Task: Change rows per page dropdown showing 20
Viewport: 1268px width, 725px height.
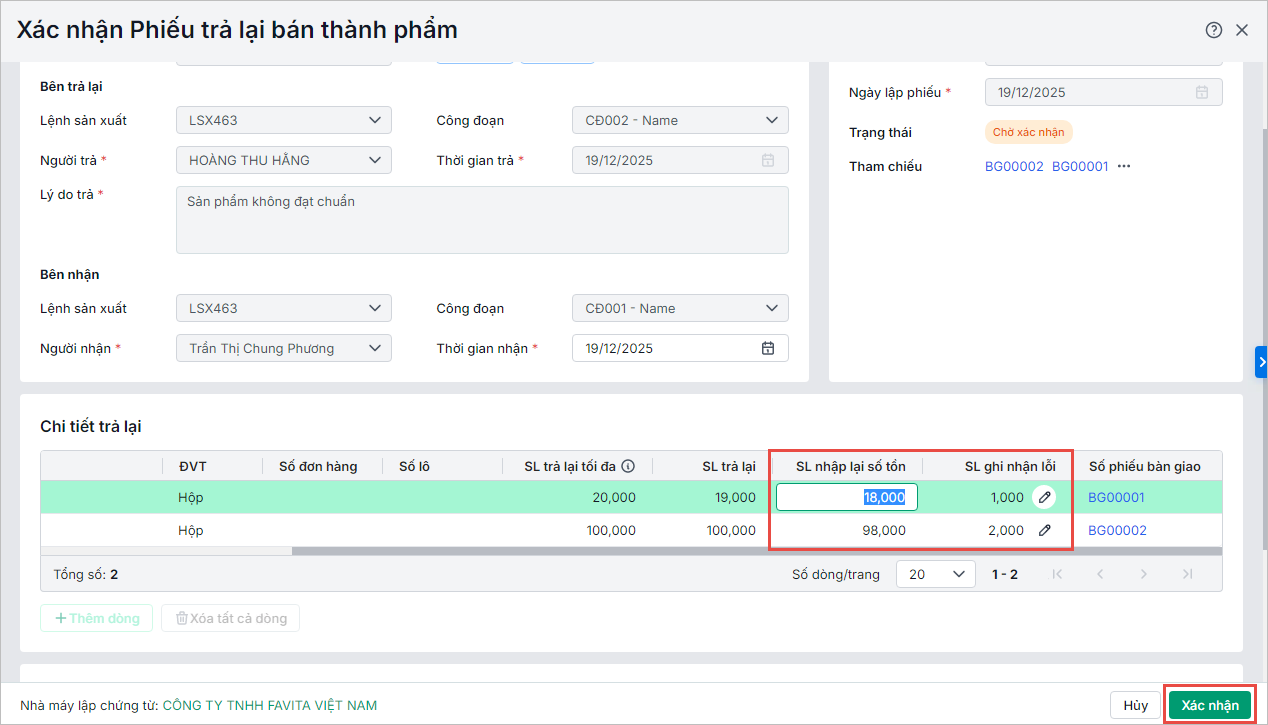Action: (936, 574)
